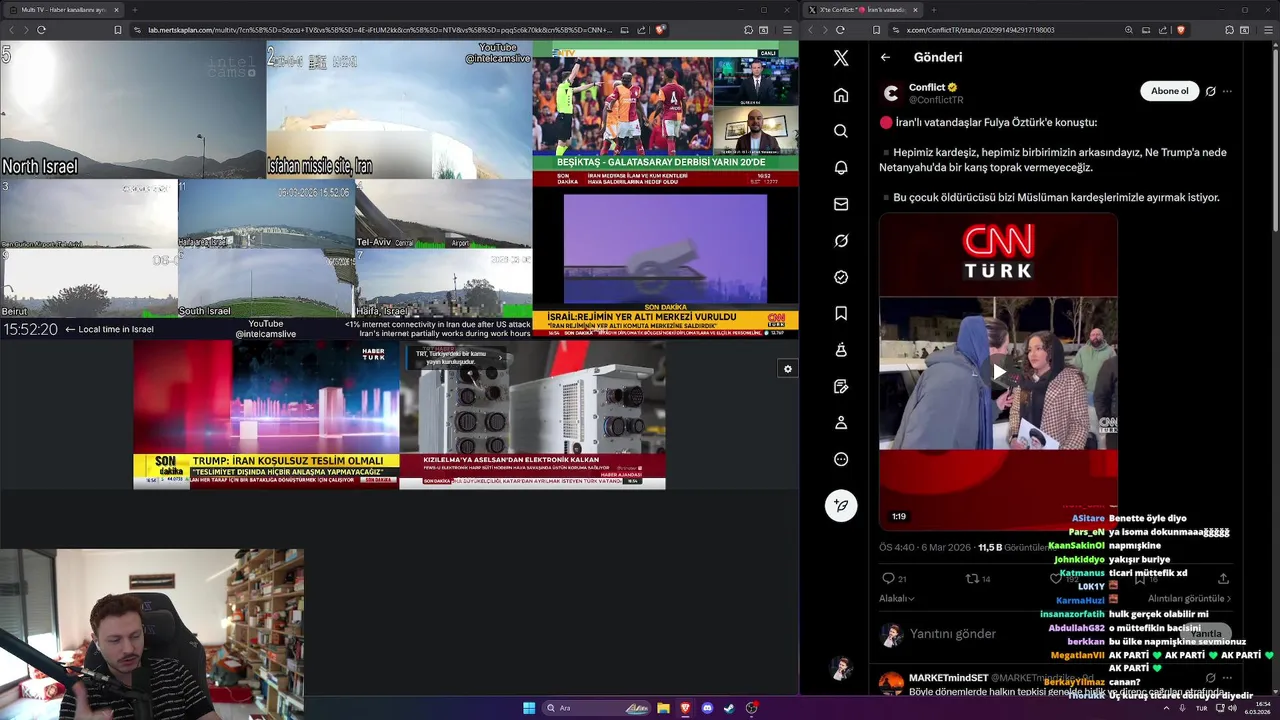Open MARKETmindSET reply author
The height and width of the screenshot is (720, 1280).
pos(948,678)
